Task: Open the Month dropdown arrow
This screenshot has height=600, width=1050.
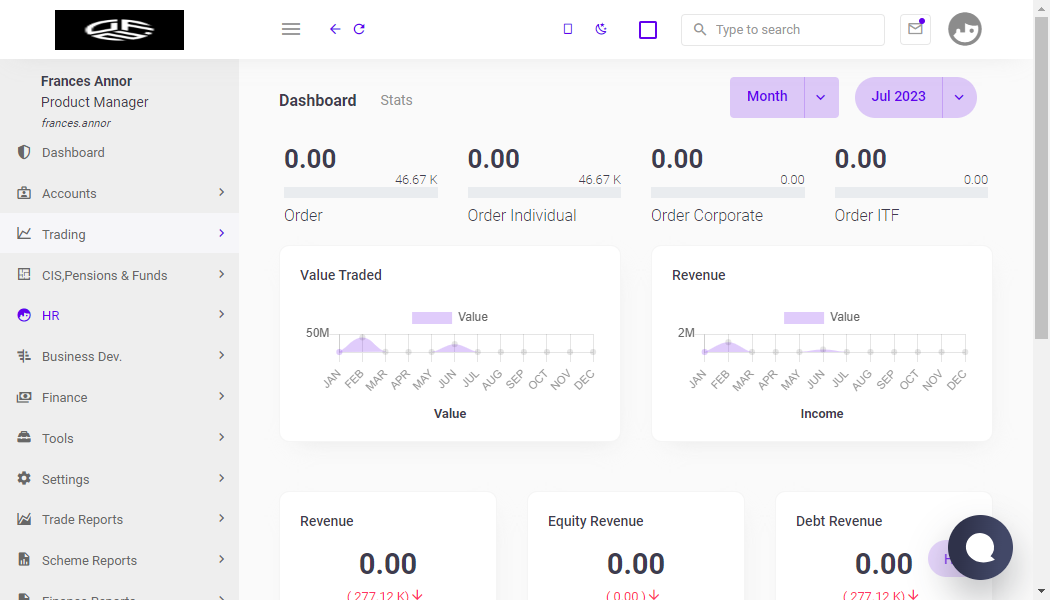Action: (821, 97)
